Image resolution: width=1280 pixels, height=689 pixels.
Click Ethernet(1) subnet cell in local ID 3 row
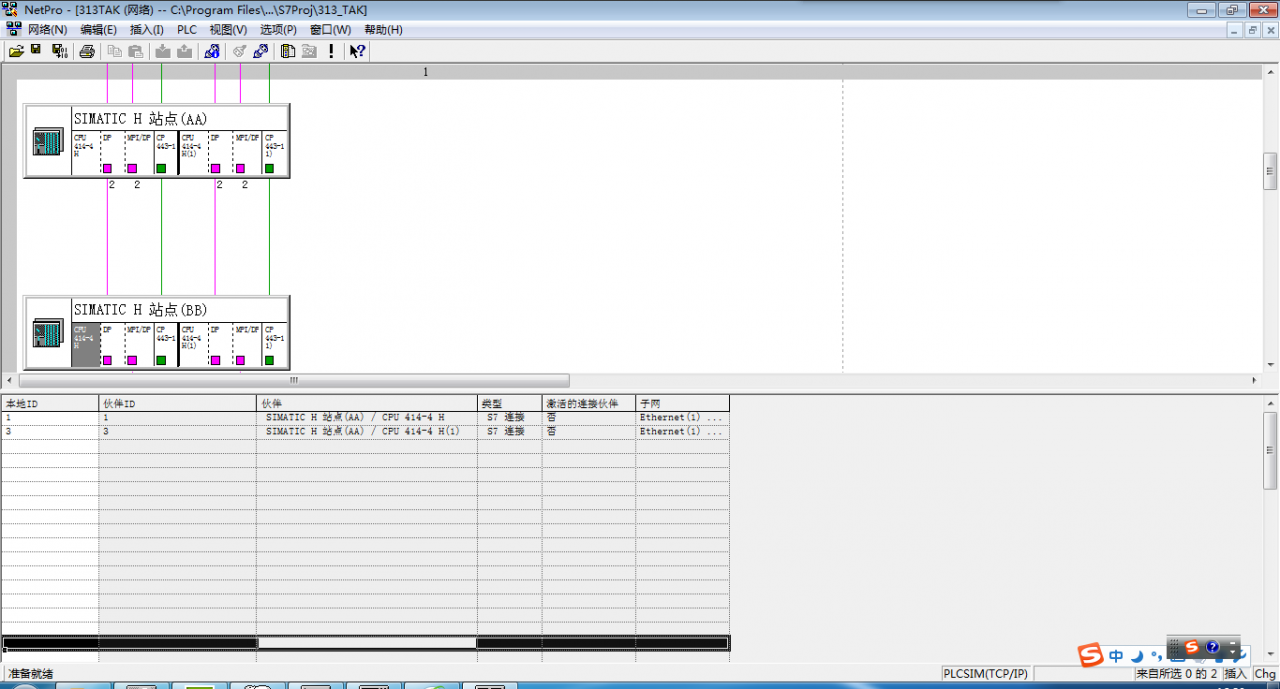point(682,431)
